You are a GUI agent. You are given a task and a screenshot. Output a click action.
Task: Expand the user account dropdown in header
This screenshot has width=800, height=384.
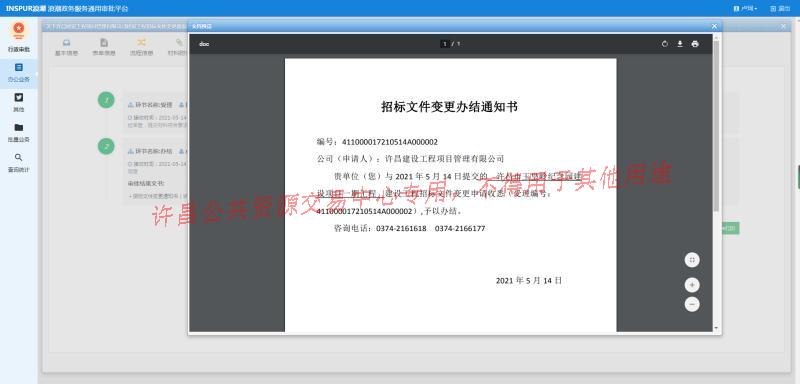[745, 9]
